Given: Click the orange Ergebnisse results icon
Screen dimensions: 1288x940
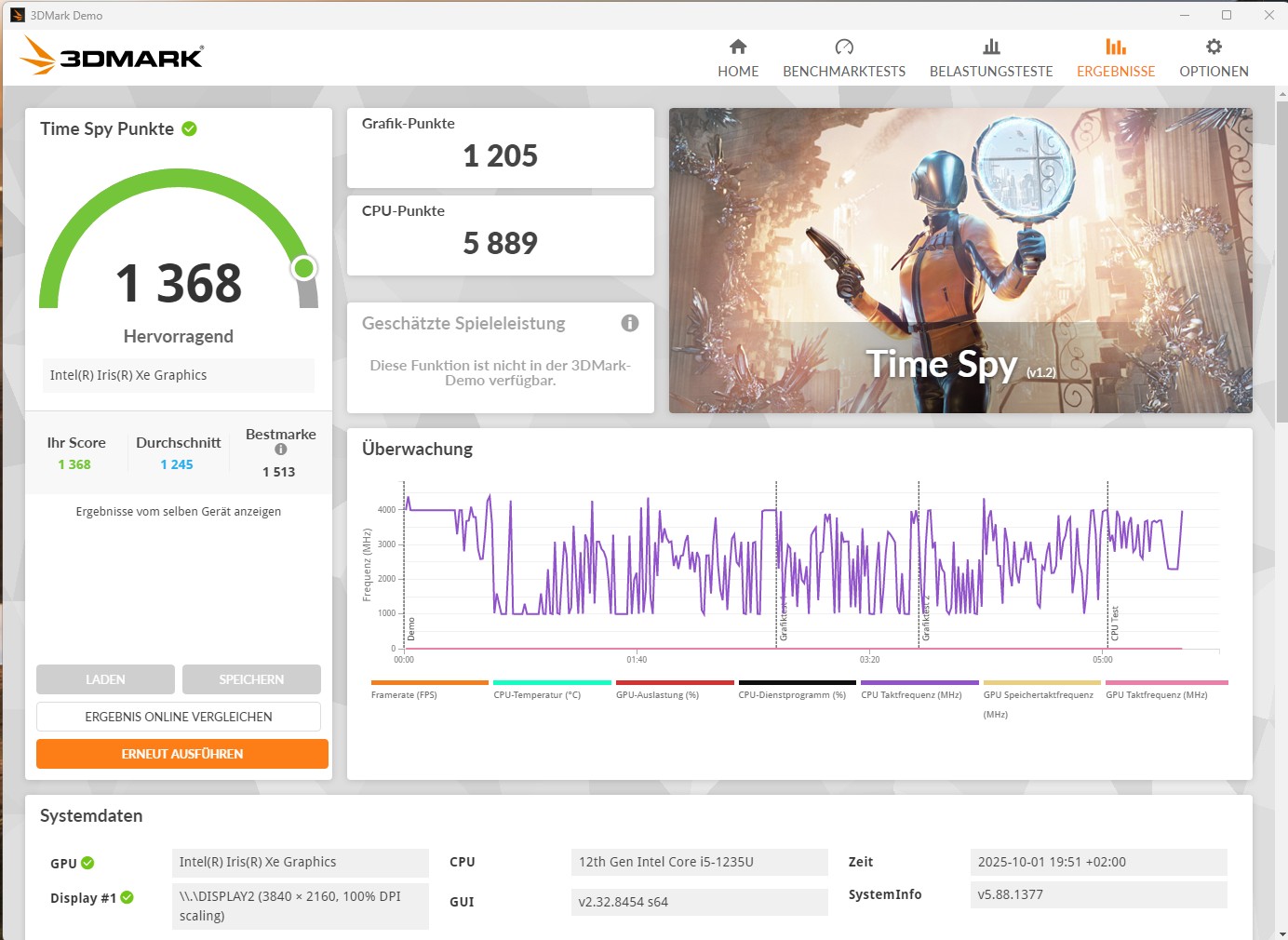Looking at the screenshot, I should tap(1115, 47).
